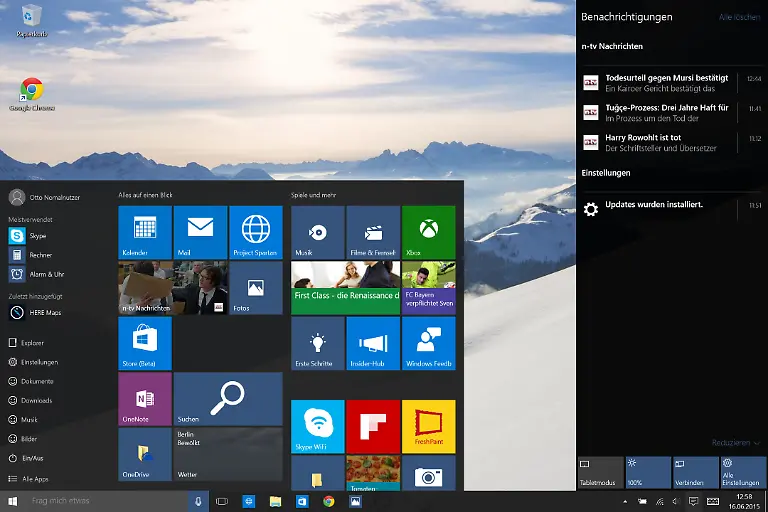Open Bilder from Start menu
Screen dimensions: 768x512
click(23, 439)
